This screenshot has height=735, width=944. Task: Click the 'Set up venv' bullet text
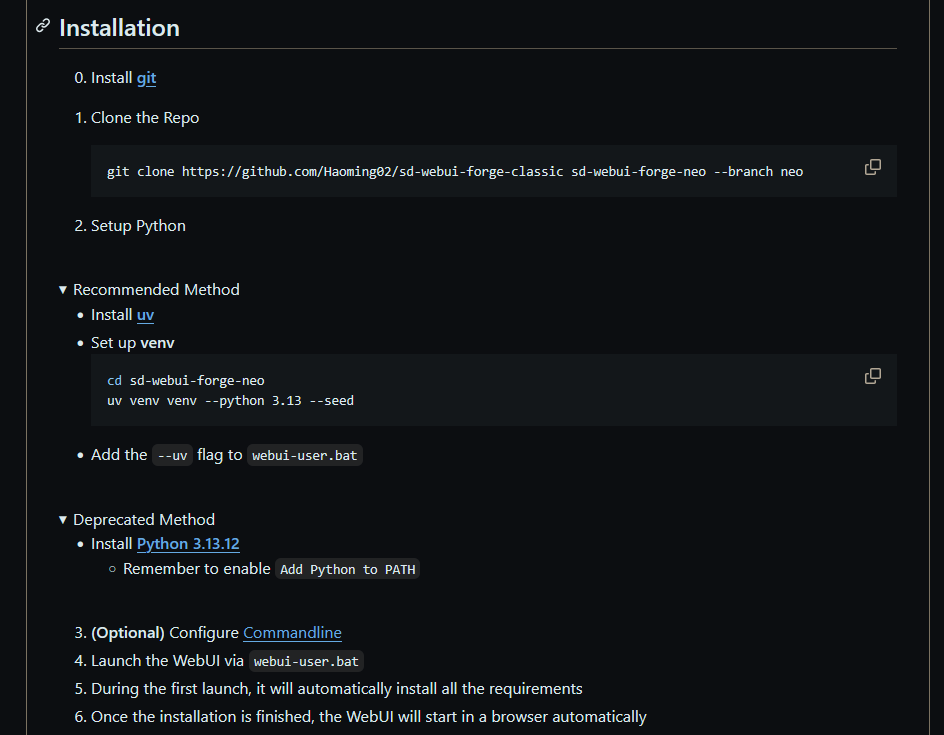(x=132, y=343)
